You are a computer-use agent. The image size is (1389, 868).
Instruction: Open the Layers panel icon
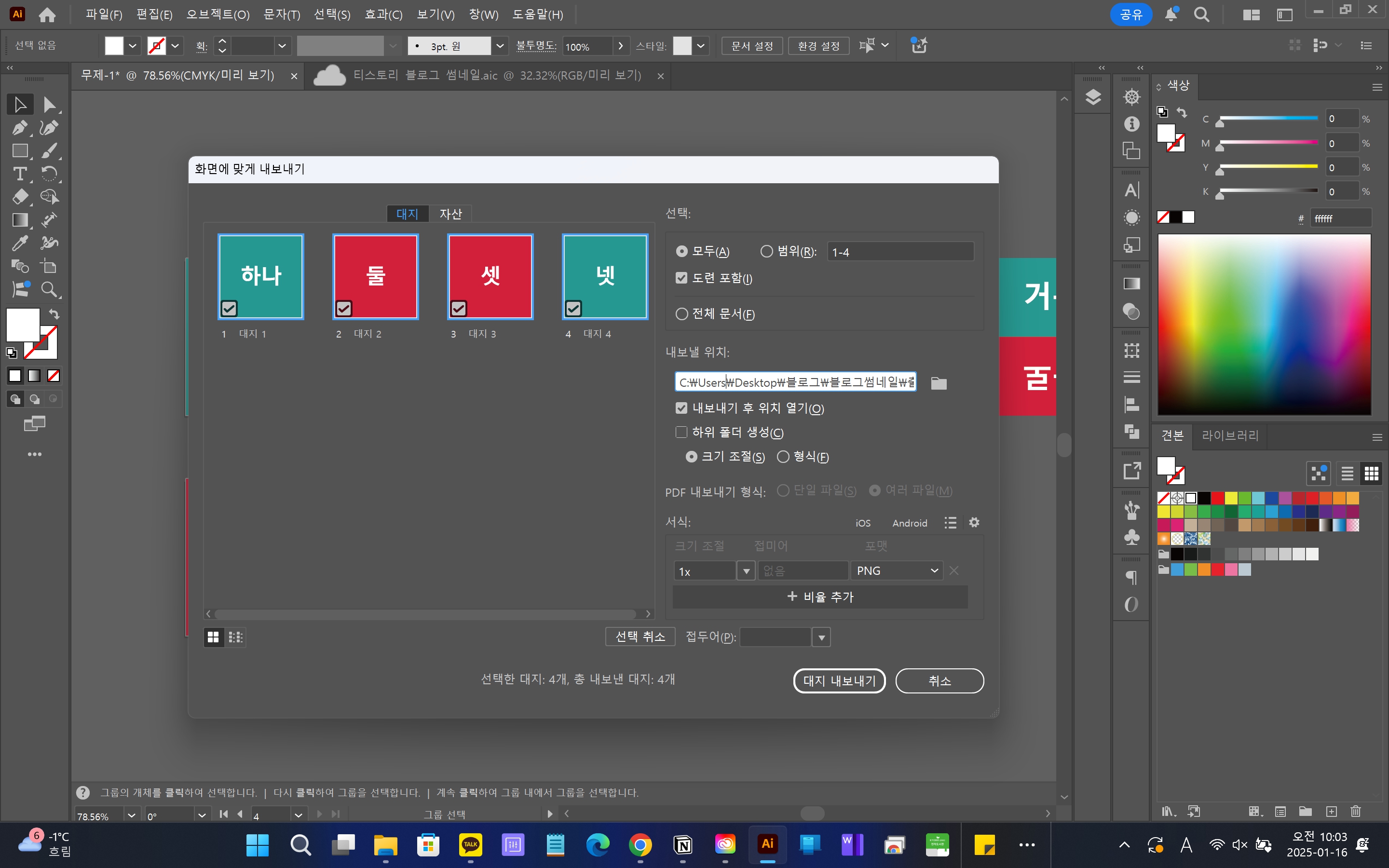tap(1093, 97)
